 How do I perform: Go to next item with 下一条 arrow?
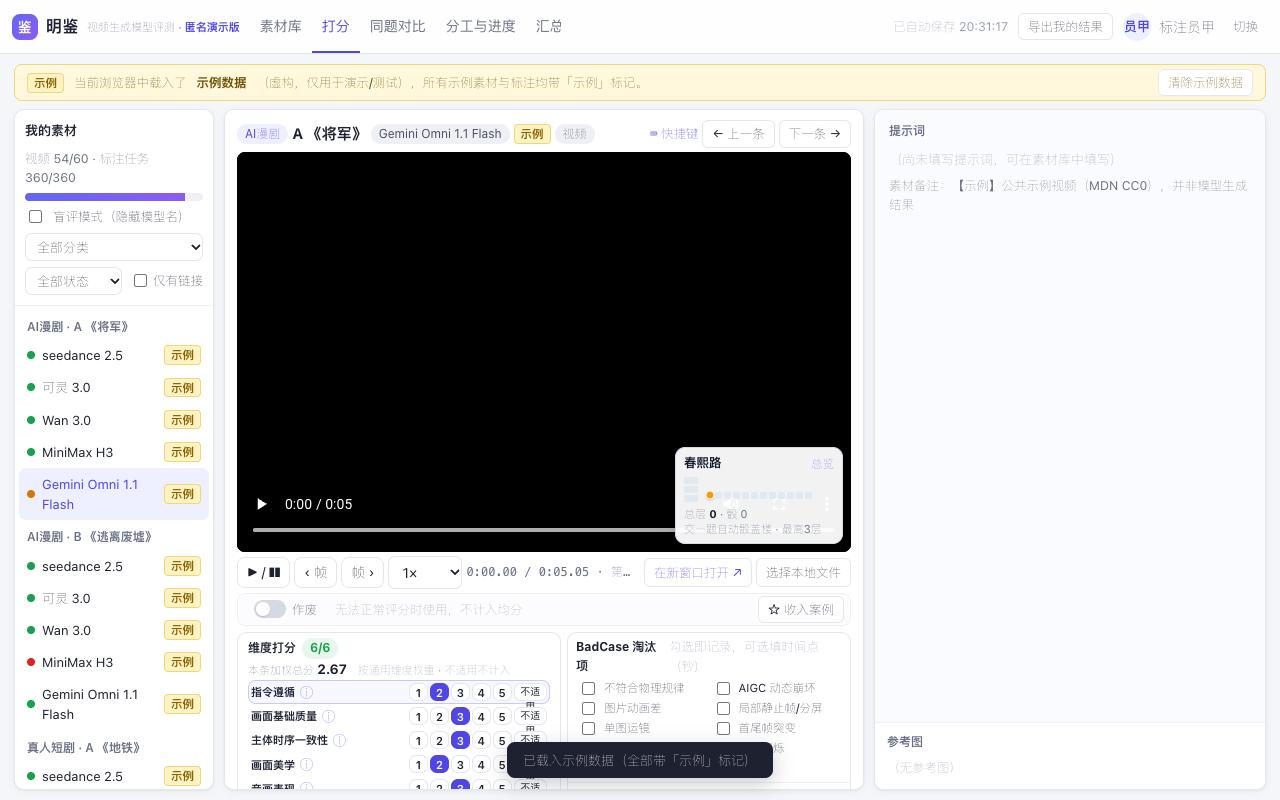click(815, 133)
